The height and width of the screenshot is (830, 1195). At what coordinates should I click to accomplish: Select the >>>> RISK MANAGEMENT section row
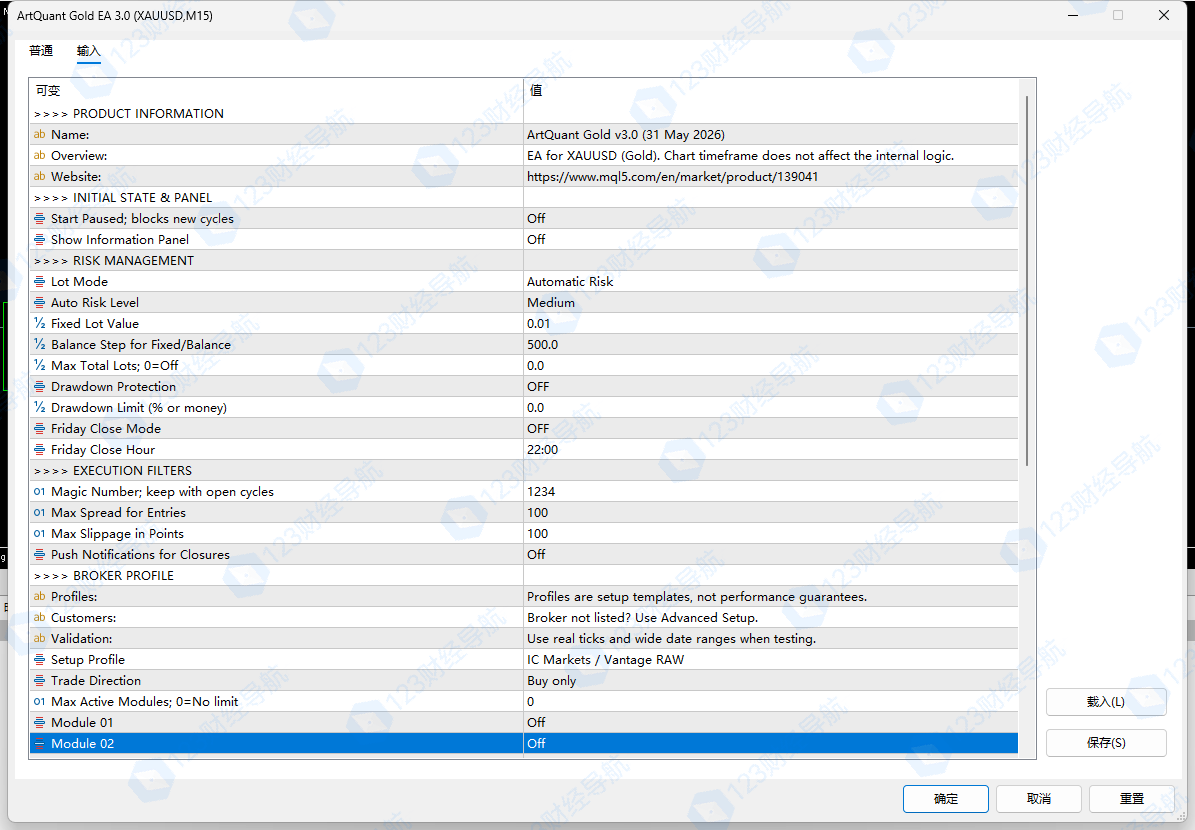pos(524,261)
